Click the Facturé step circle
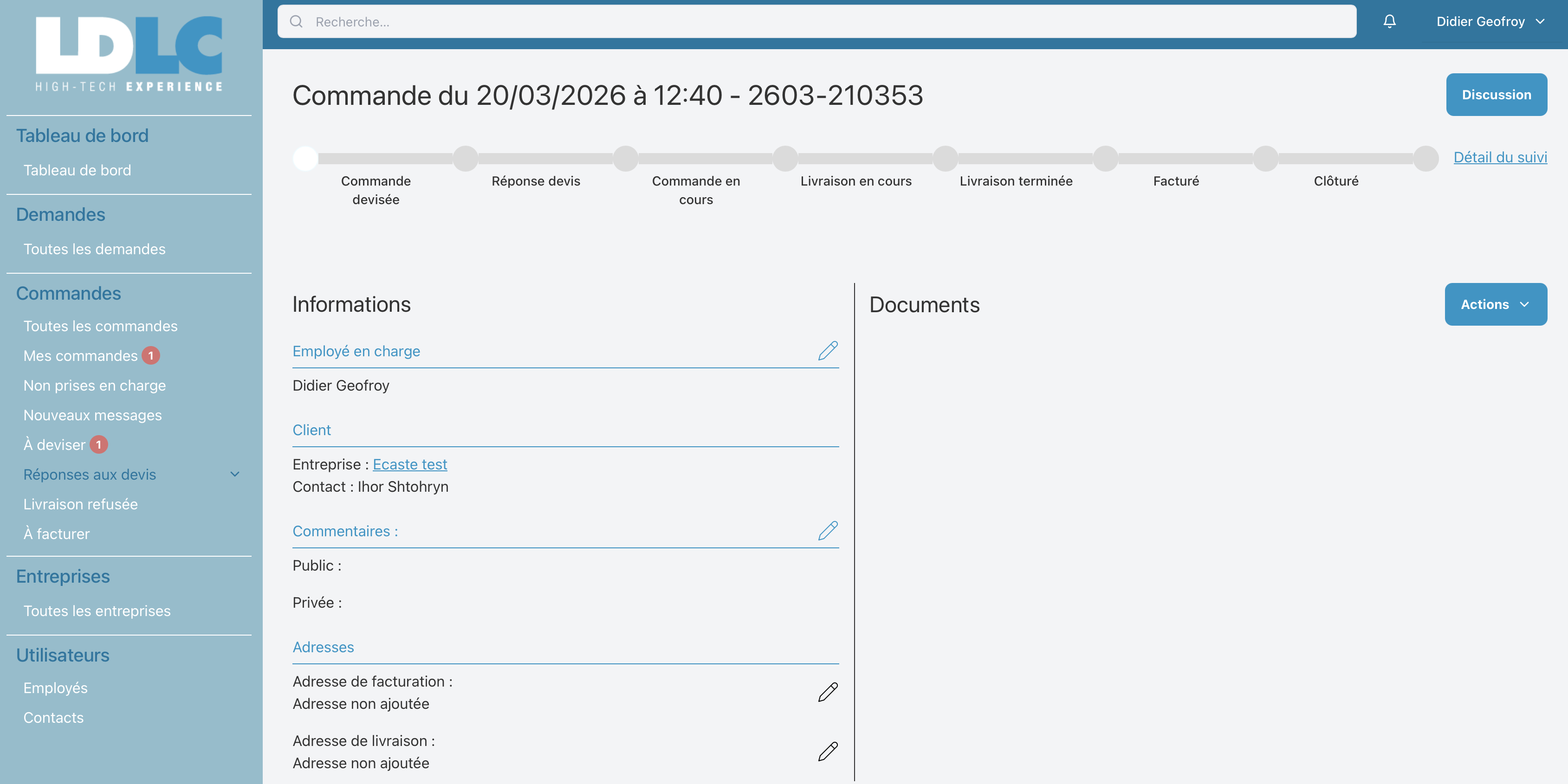The width and height of the screenshot is (1568, 784). [1105, 159]
